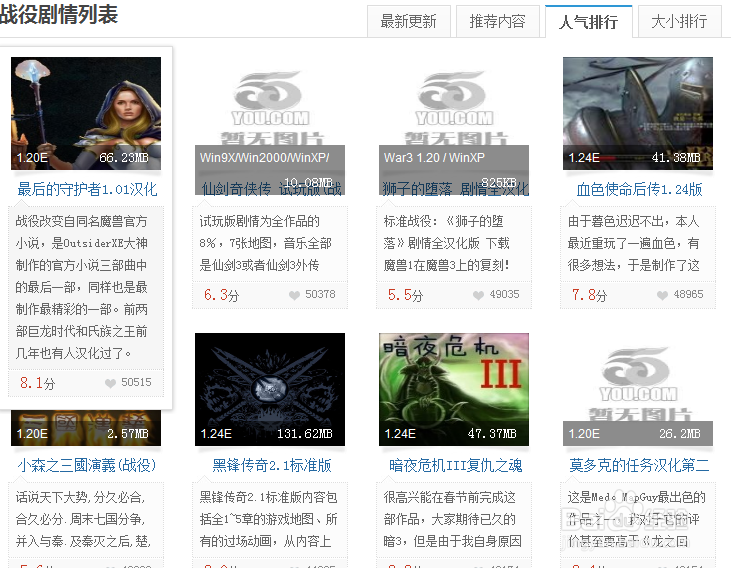Click the 47.37MB size label
The image size is (731, 568).
(492, 434)
